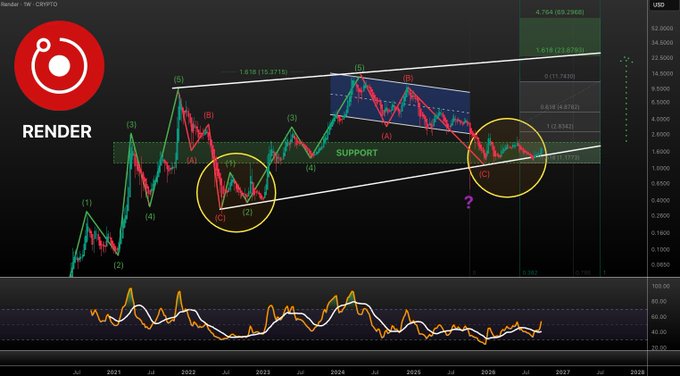Image resolution: width=680 pixels, height=376 pixels.
Task: Click the 9.5000 price axis value
Action: coord(660,88)
